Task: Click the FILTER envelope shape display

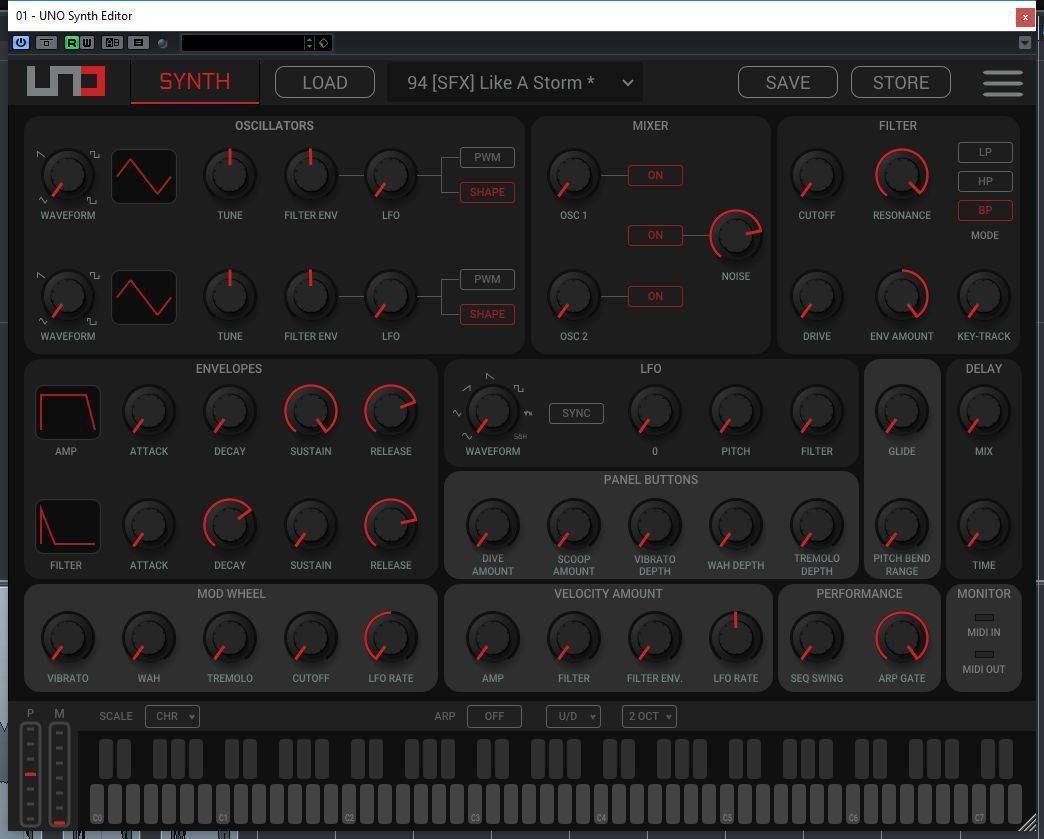Action: pos(67,526)
